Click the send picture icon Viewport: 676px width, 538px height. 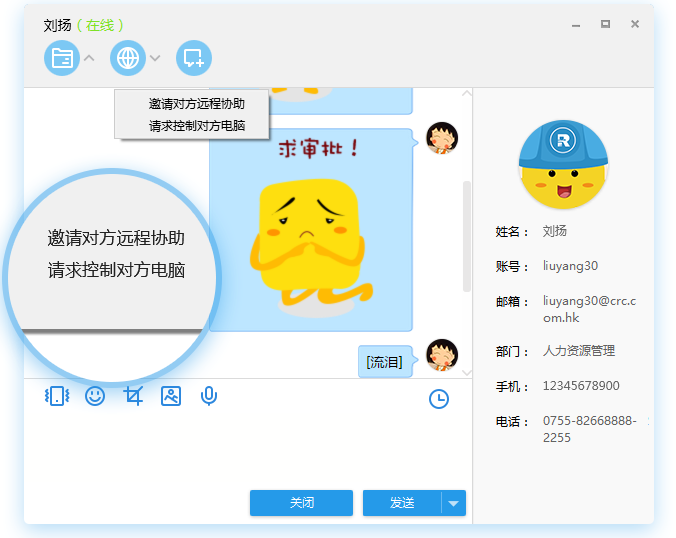[x=171, y=397]
